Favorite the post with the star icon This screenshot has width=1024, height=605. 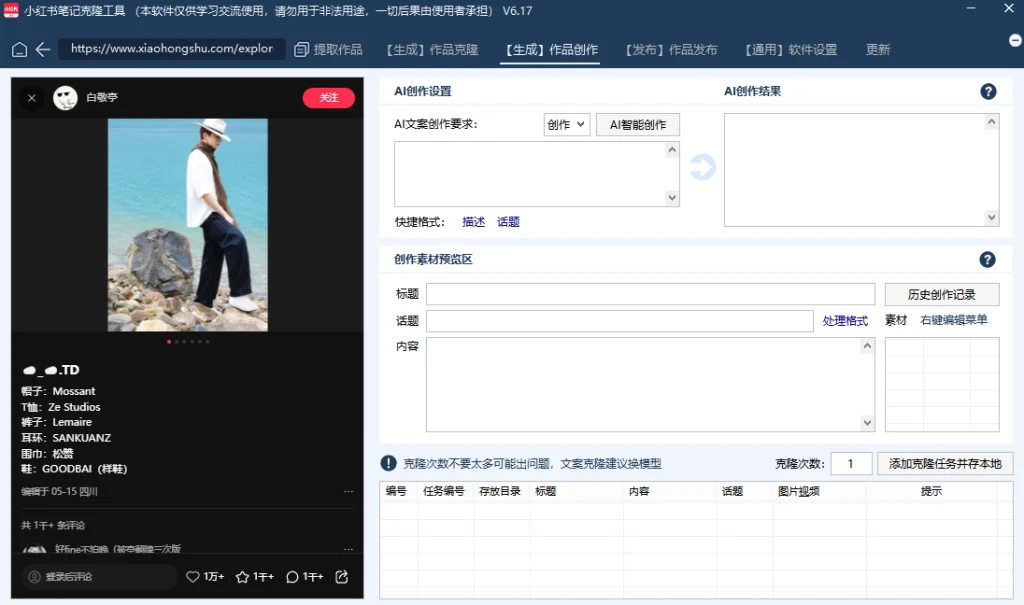(242, 577)
